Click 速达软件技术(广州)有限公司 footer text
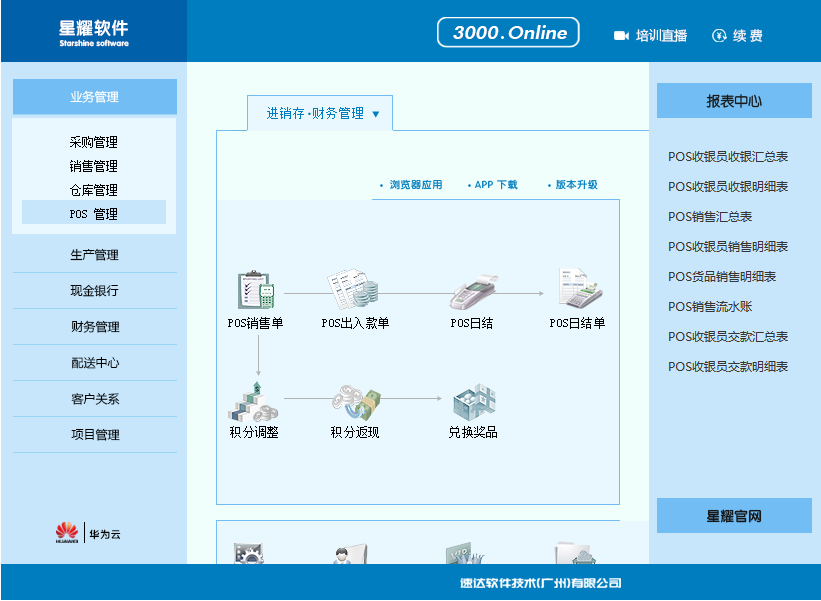821x601 pixels. coord(541,583)
